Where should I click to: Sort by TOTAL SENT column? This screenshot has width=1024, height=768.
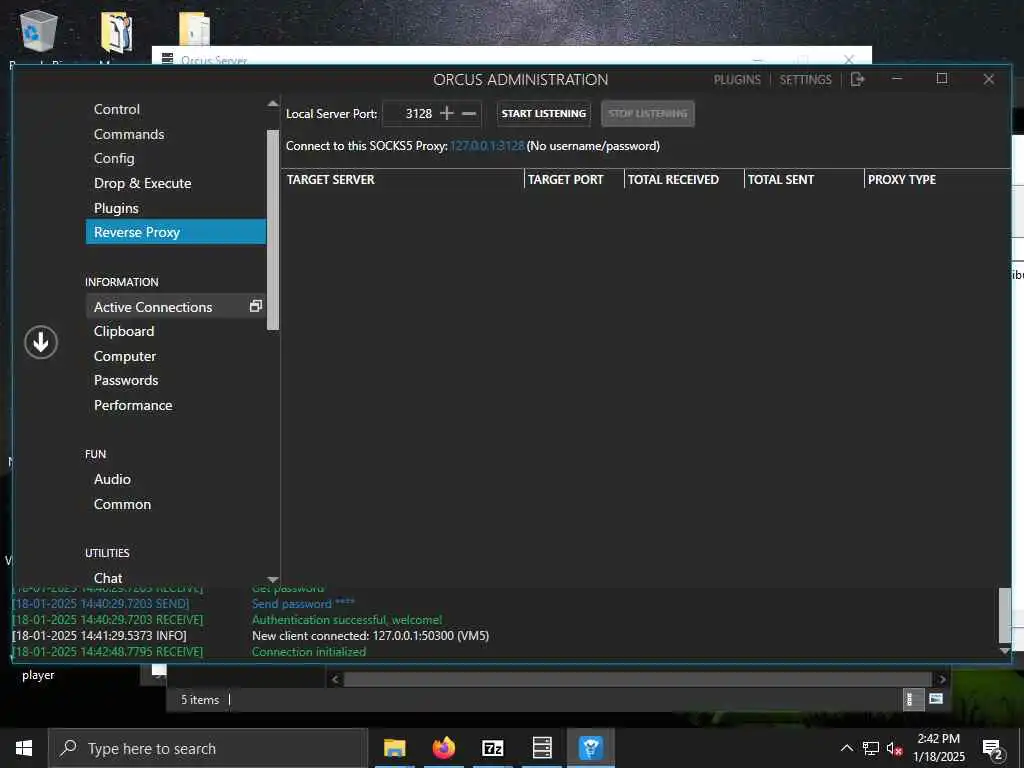804,180
